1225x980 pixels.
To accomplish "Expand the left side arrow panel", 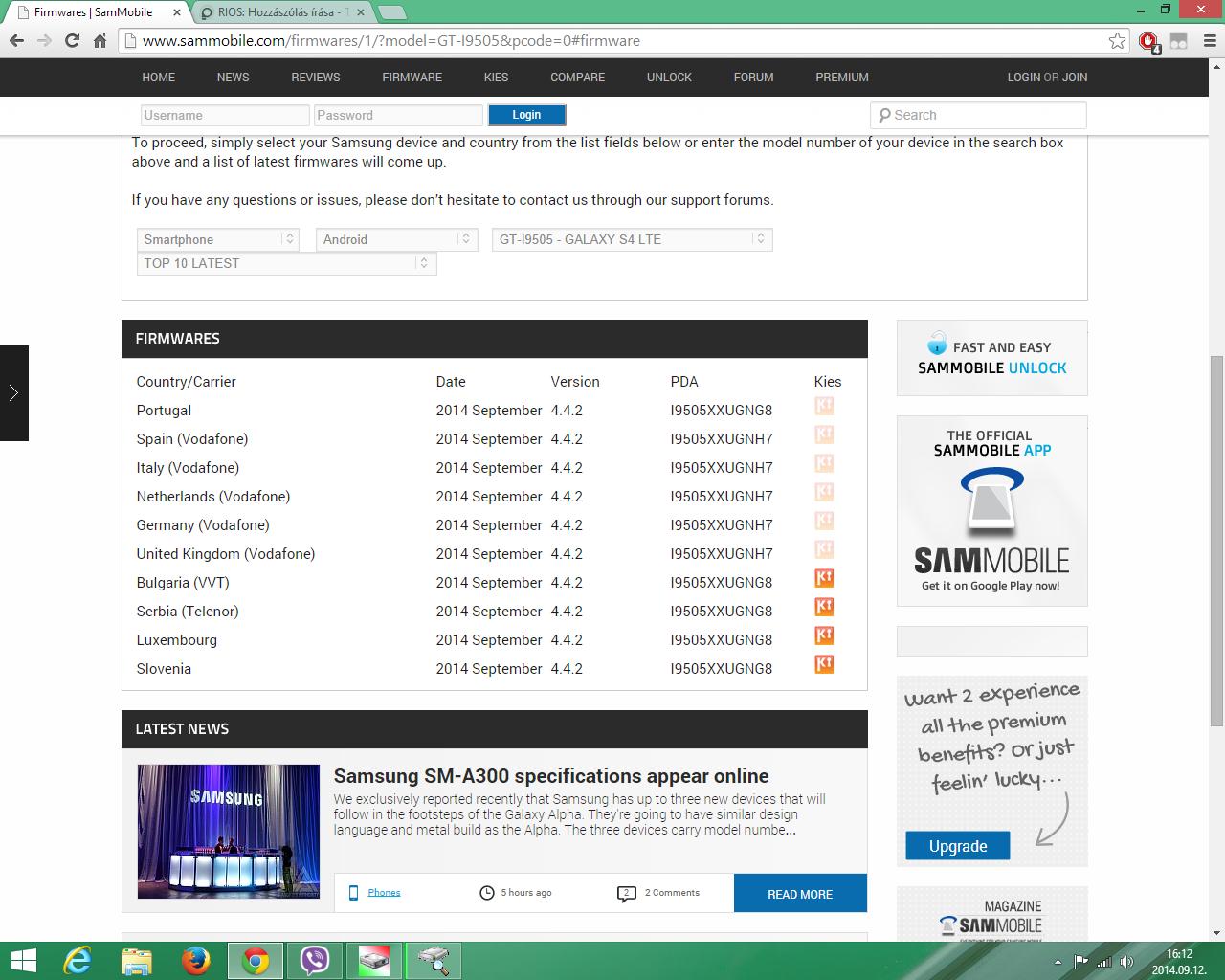I will pyautogui.click(x=13, y=393).
